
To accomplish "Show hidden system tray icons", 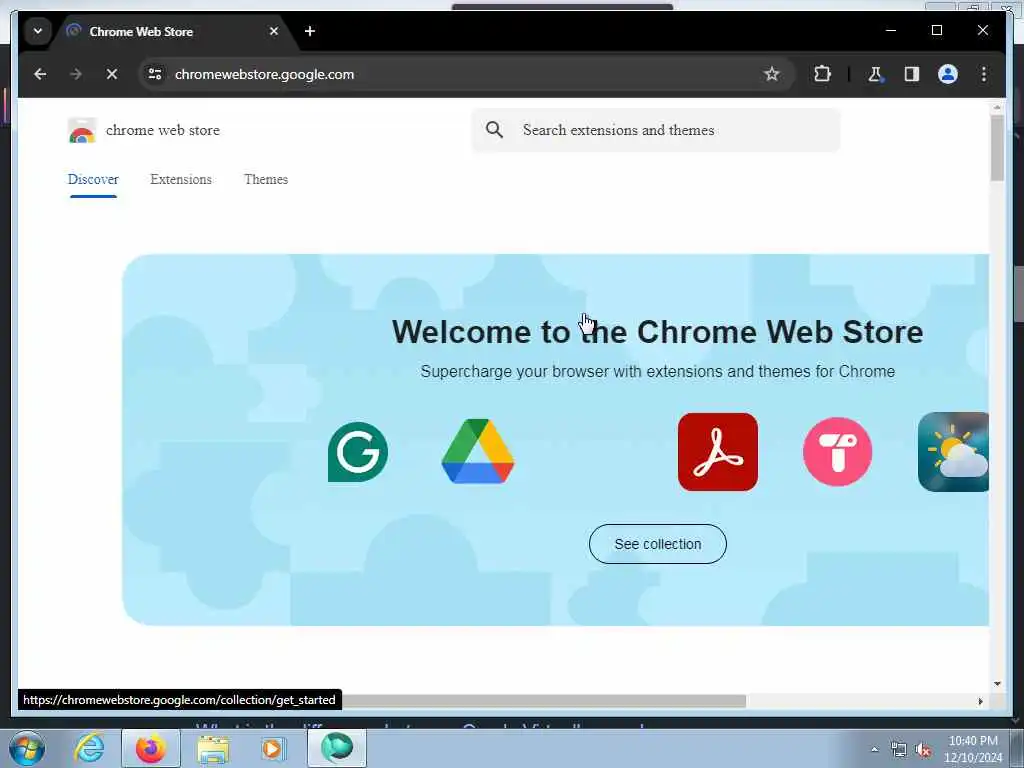I will pyautogui.click(x=874, y=750).
